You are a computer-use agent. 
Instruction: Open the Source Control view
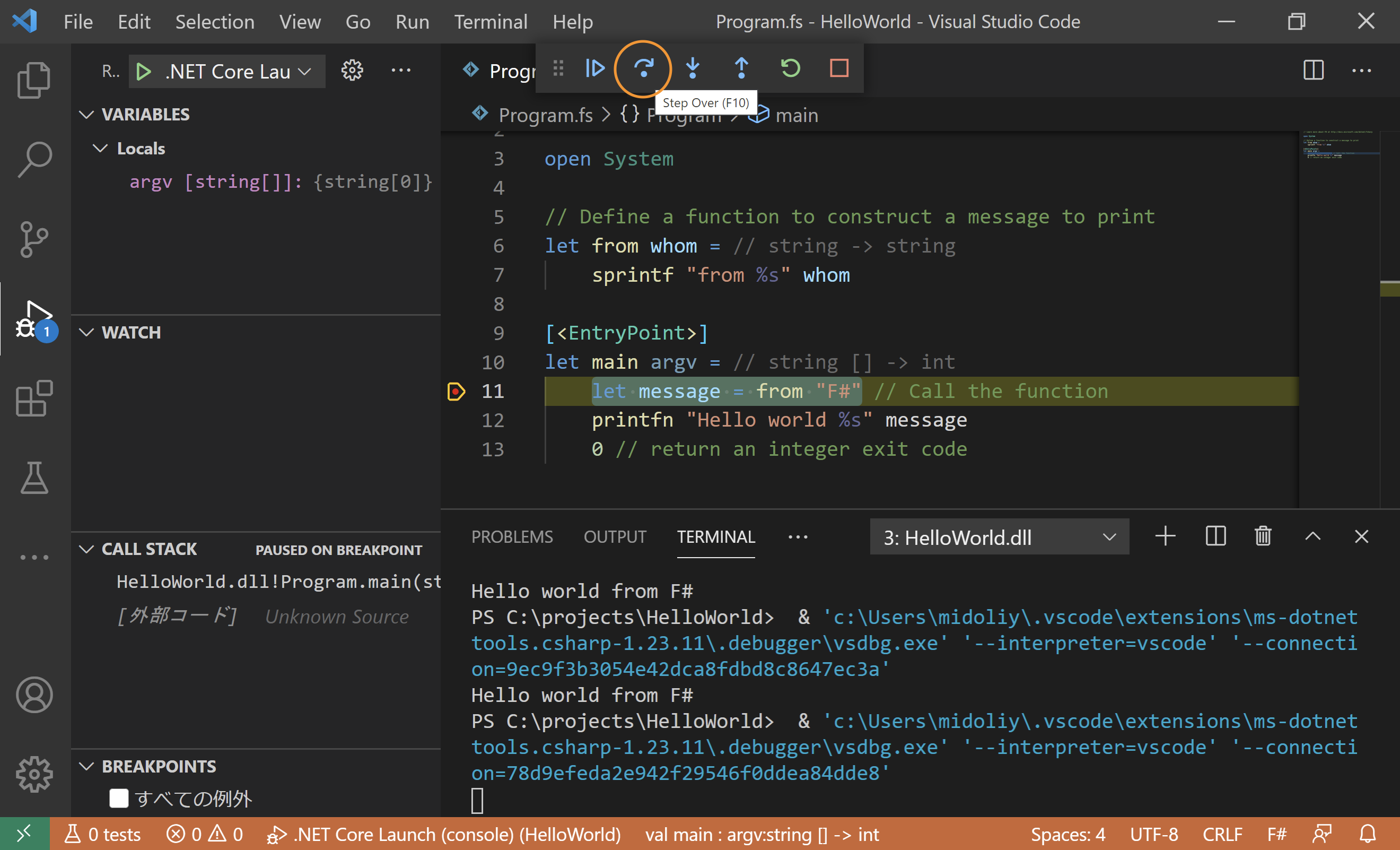pos(34,239)
